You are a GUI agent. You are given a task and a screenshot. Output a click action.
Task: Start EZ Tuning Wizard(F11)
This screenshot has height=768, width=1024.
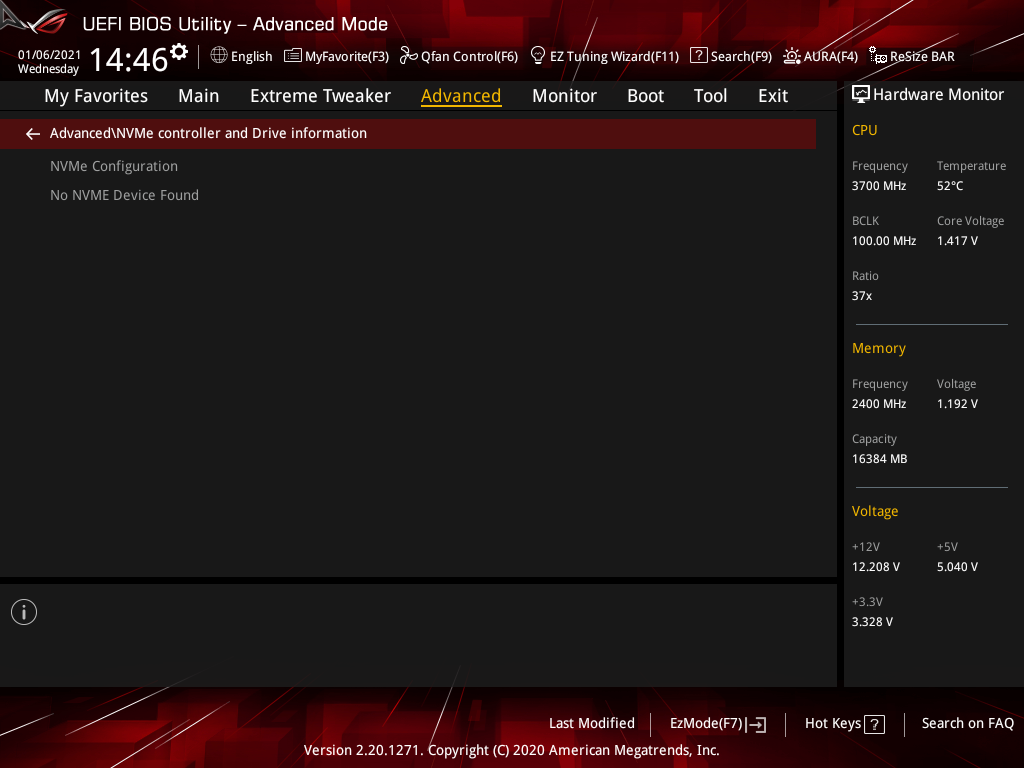click(x=615, y=57)
